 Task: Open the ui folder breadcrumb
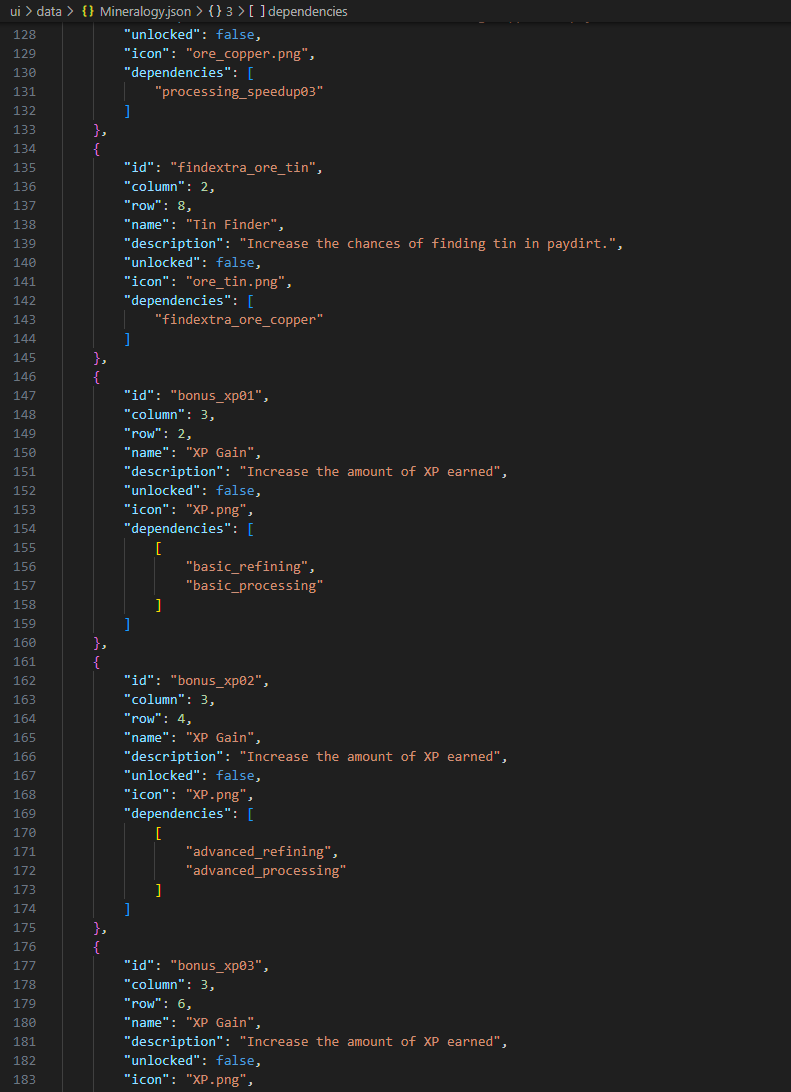tap(15, 11)
